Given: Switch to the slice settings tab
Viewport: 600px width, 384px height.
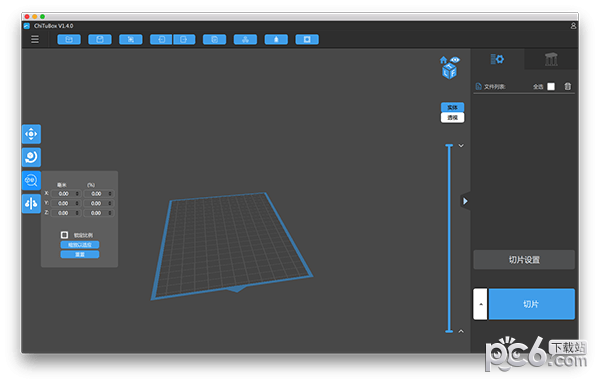Looking at the screenshot, I should point(497,59).
